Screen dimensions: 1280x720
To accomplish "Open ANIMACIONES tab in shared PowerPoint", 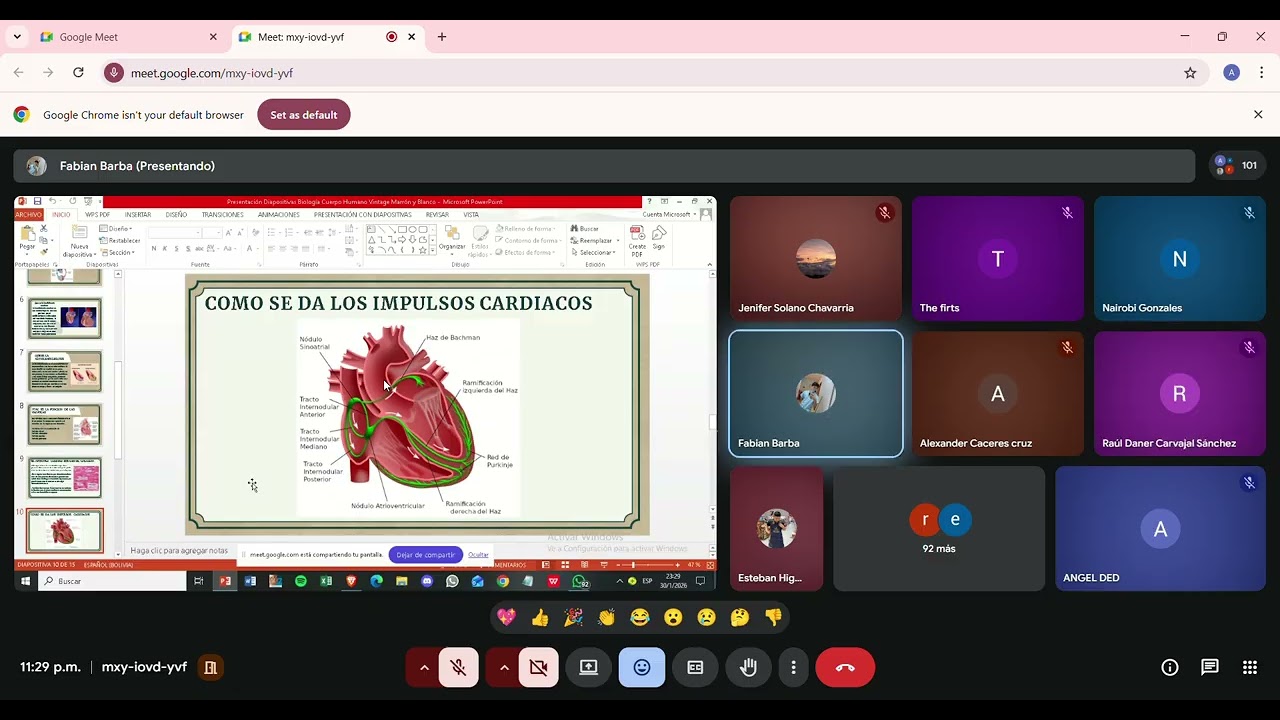I will (x=278, y=214).
